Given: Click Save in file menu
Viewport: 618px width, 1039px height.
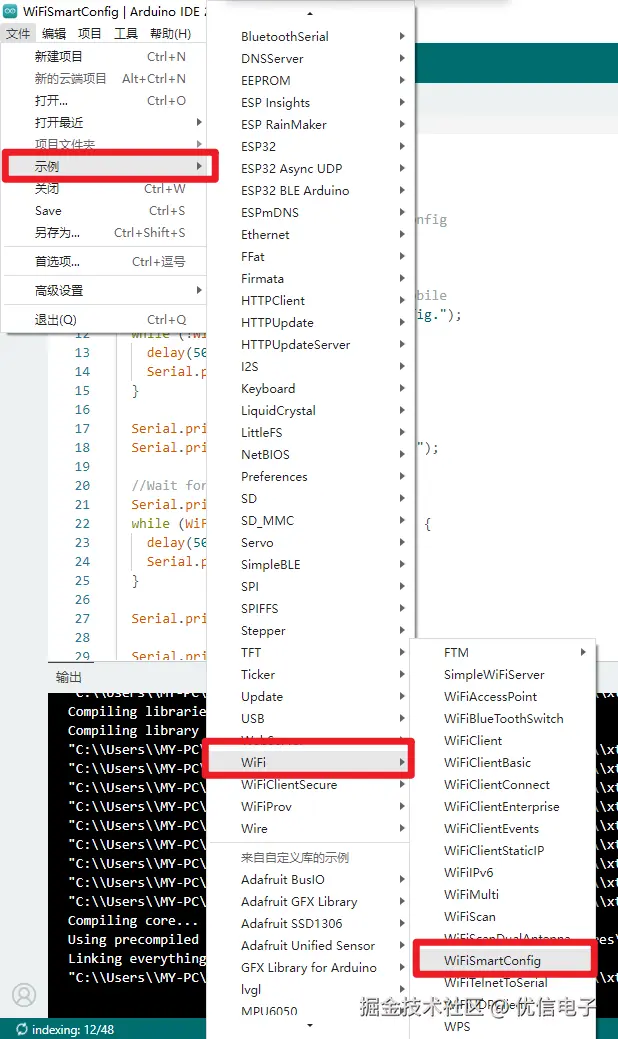Looking at the screenshot, I should pyautogui.click(x=105, y=211).
